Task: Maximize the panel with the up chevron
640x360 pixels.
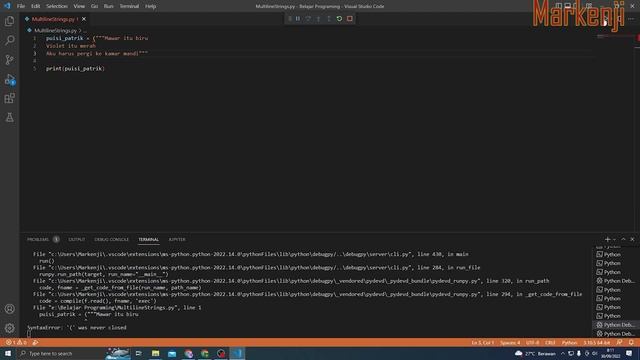Action: pos(623,240)
